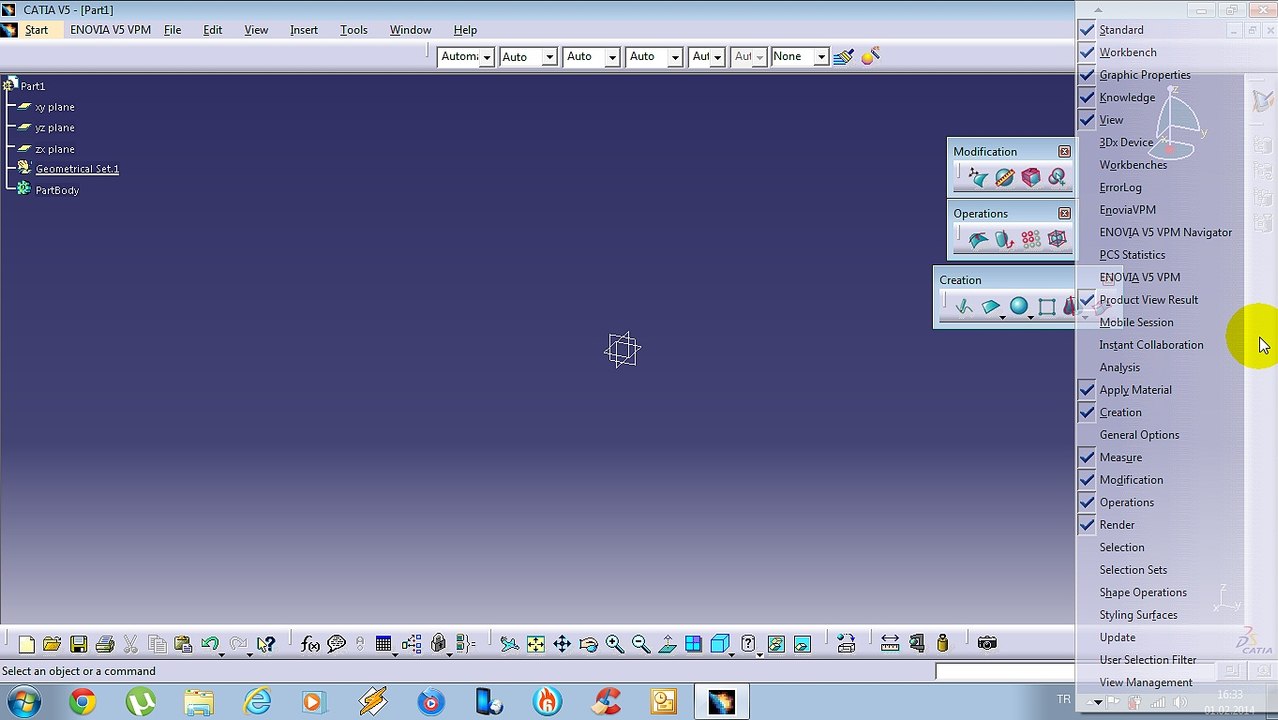This screenshot has width=1278, height=720.
Task: Open Chrome from the Windows taskbar
Action: tap(83, 702)
